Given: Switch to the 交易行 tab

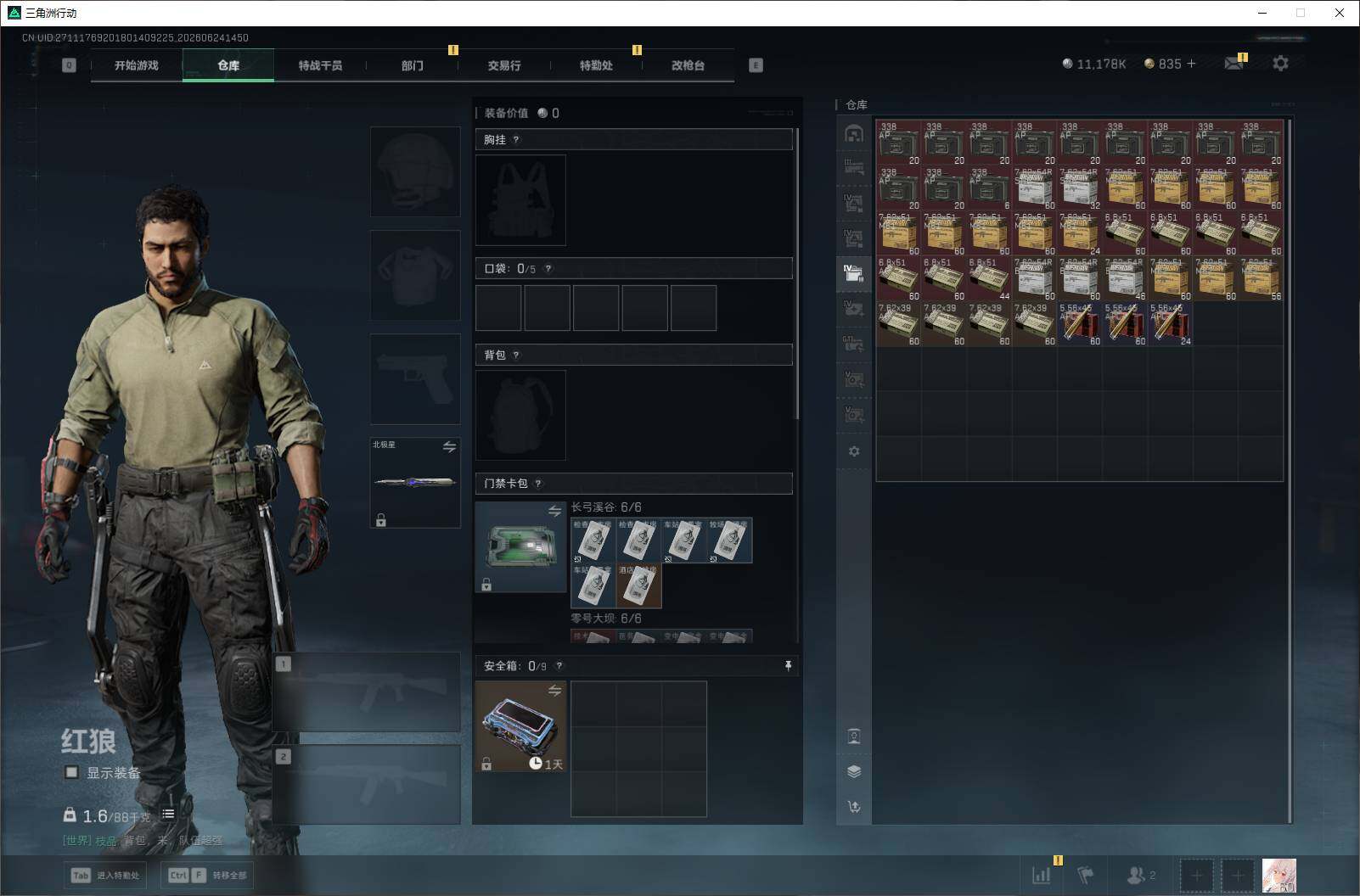Looking at the screenshot, I should (x=504, y=65).
